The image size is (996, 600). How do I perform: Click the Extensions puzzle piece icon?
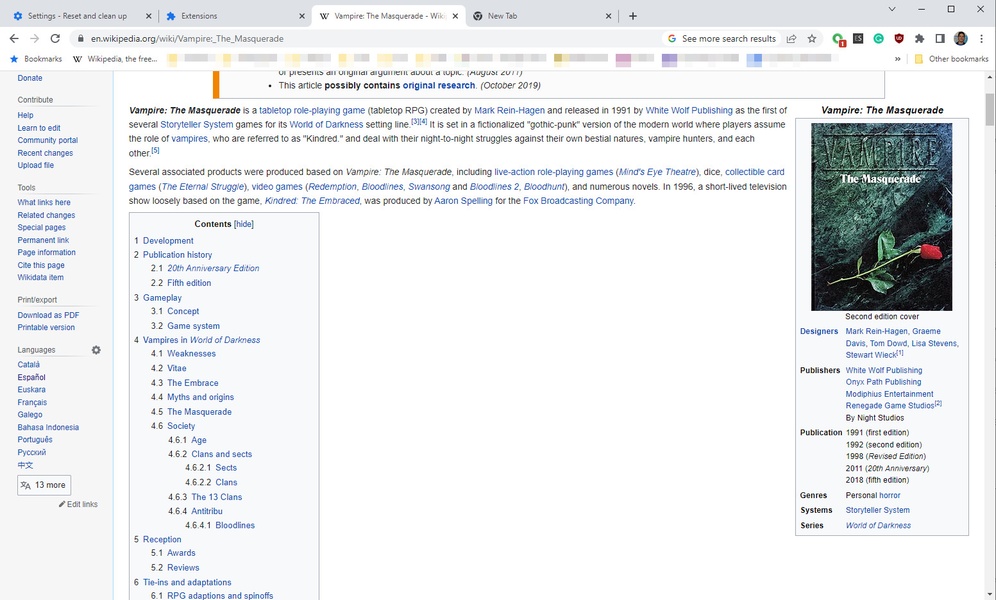(x=919, y=38)
